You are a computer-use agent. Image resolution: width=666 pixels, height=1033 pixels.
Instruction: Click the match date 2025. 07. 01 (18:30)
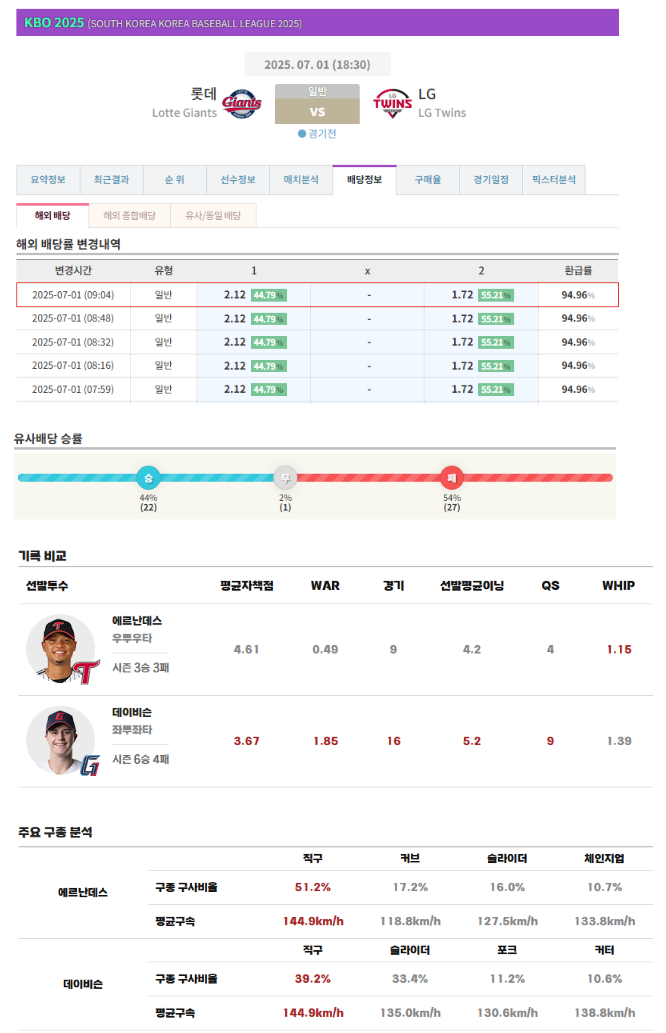pyautogui.click(x=317, y=65)
